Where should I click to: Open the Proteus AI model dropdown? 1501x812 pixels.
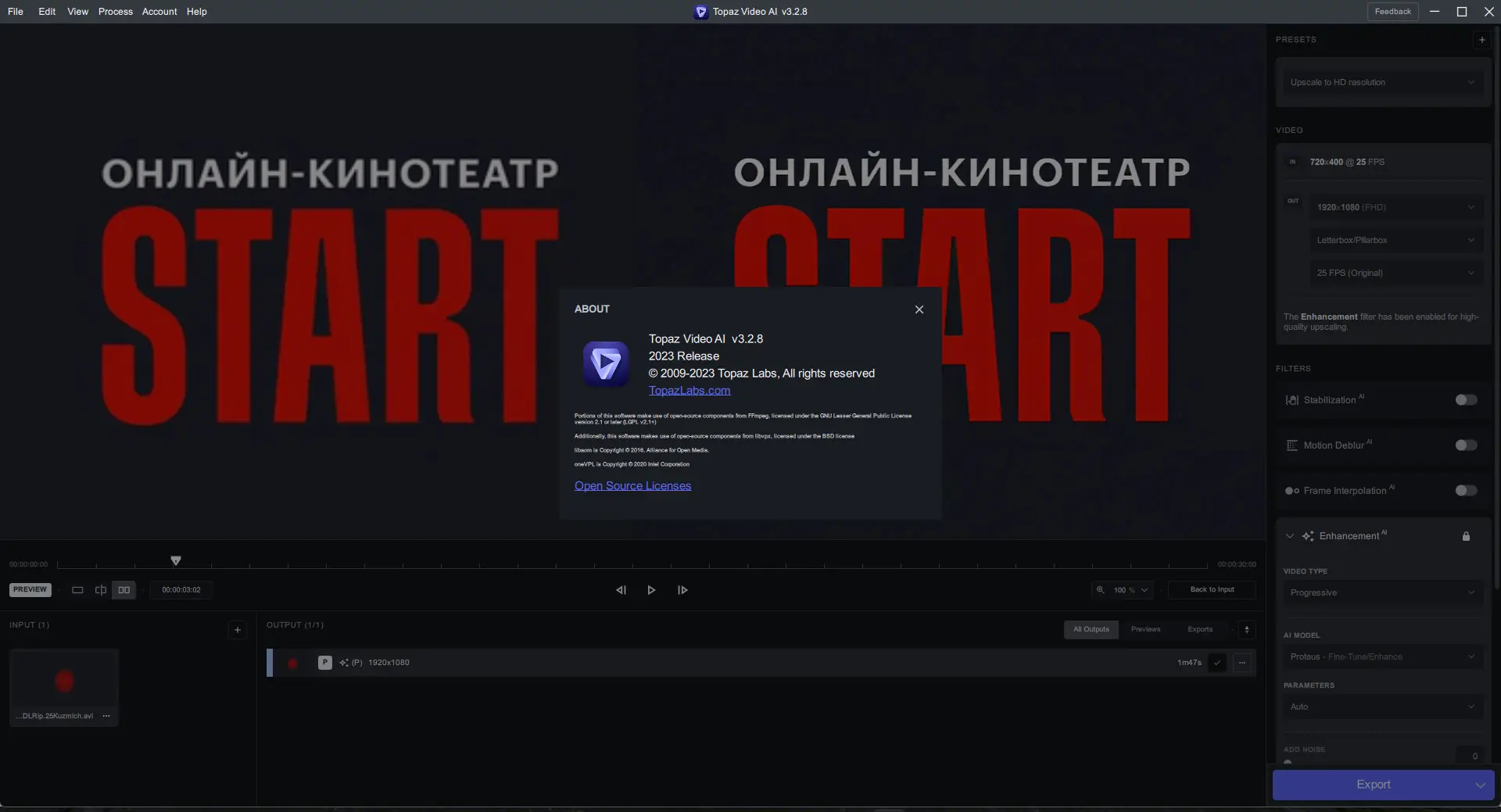click(1382, 656)
